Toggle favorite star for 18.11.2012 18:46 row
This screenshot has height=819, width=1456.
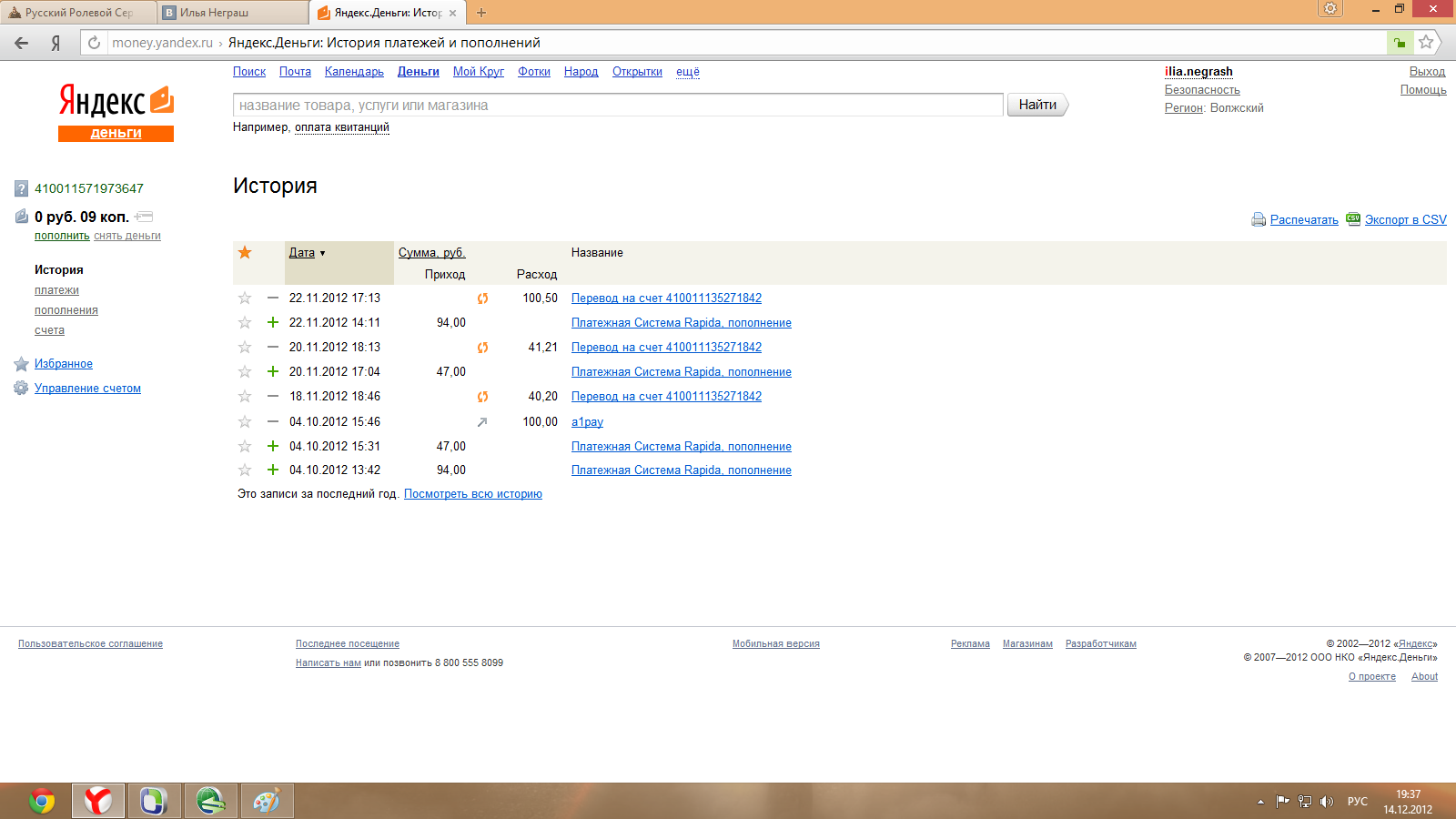tap(245, 396)
